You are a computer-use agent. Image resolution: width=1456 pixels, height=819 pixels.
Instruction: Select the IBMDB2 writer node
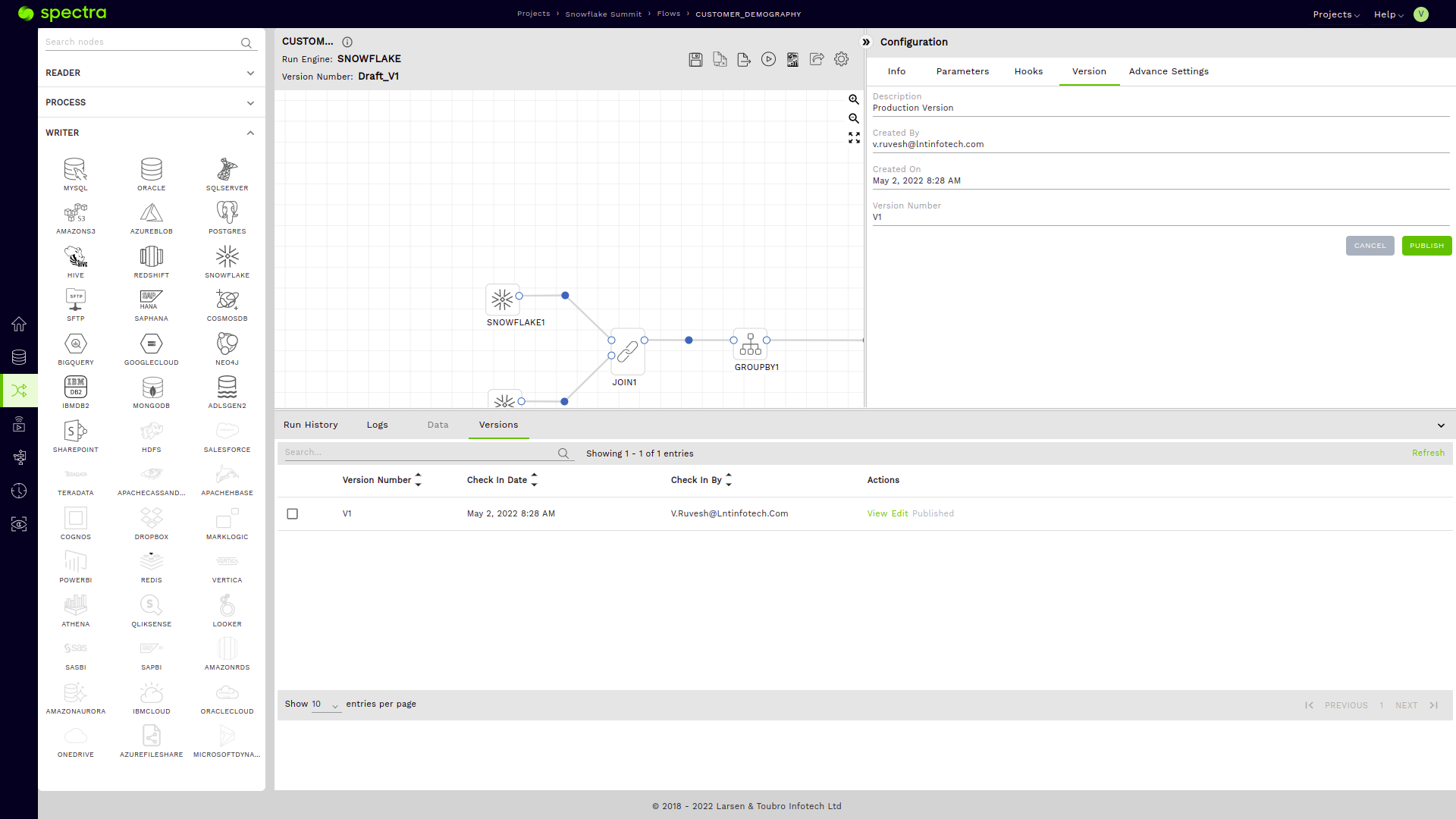click(76, 392)
